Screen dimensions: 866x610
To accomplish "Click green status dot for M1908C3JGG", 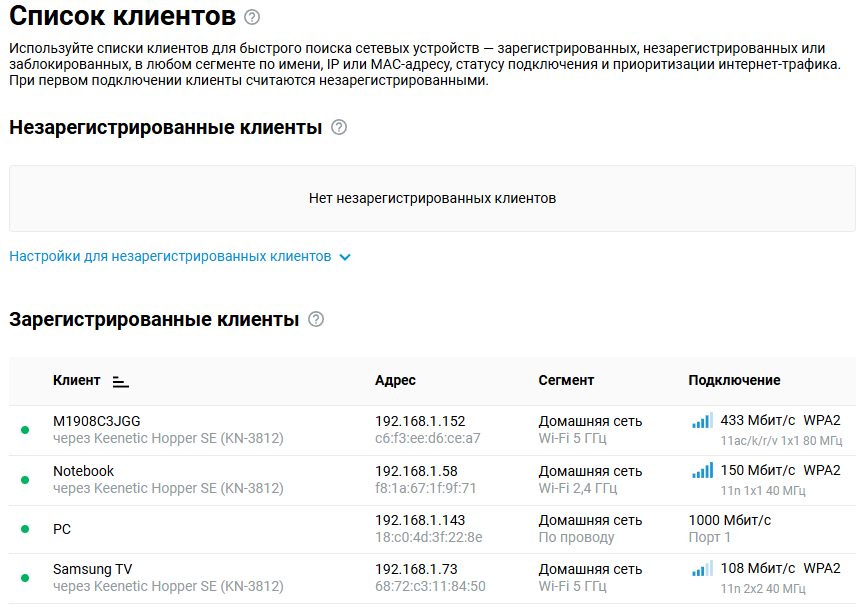I will pos(25,431).
